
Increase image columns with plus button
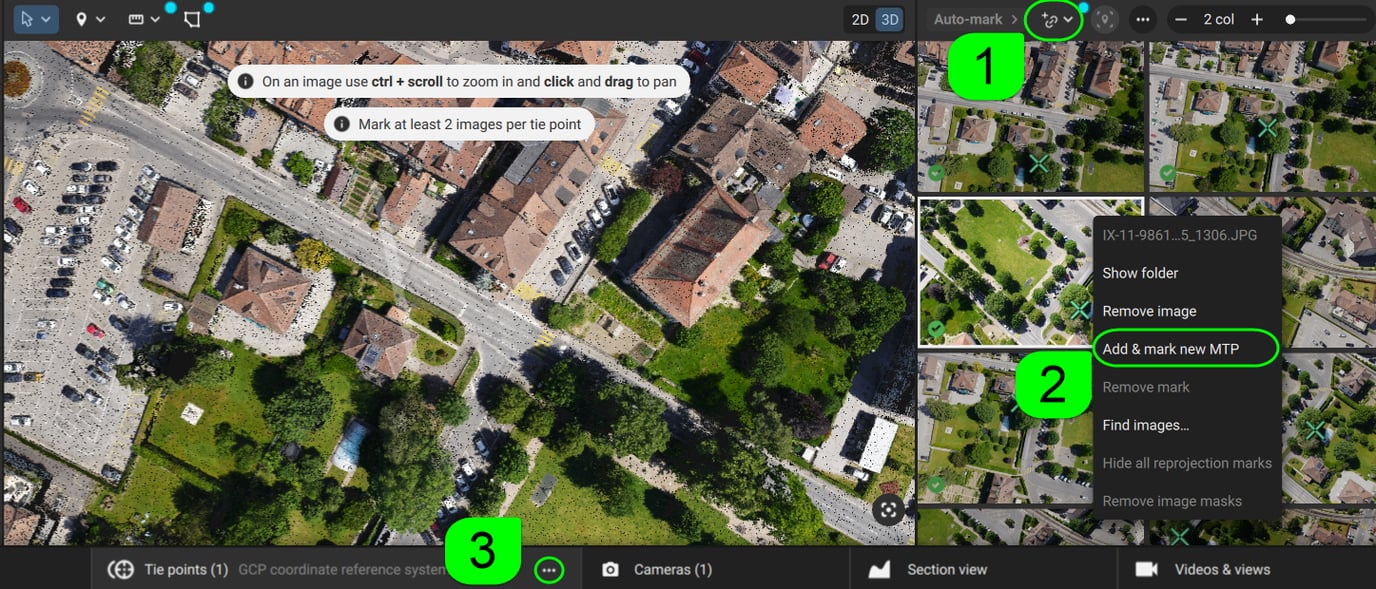1257,19
